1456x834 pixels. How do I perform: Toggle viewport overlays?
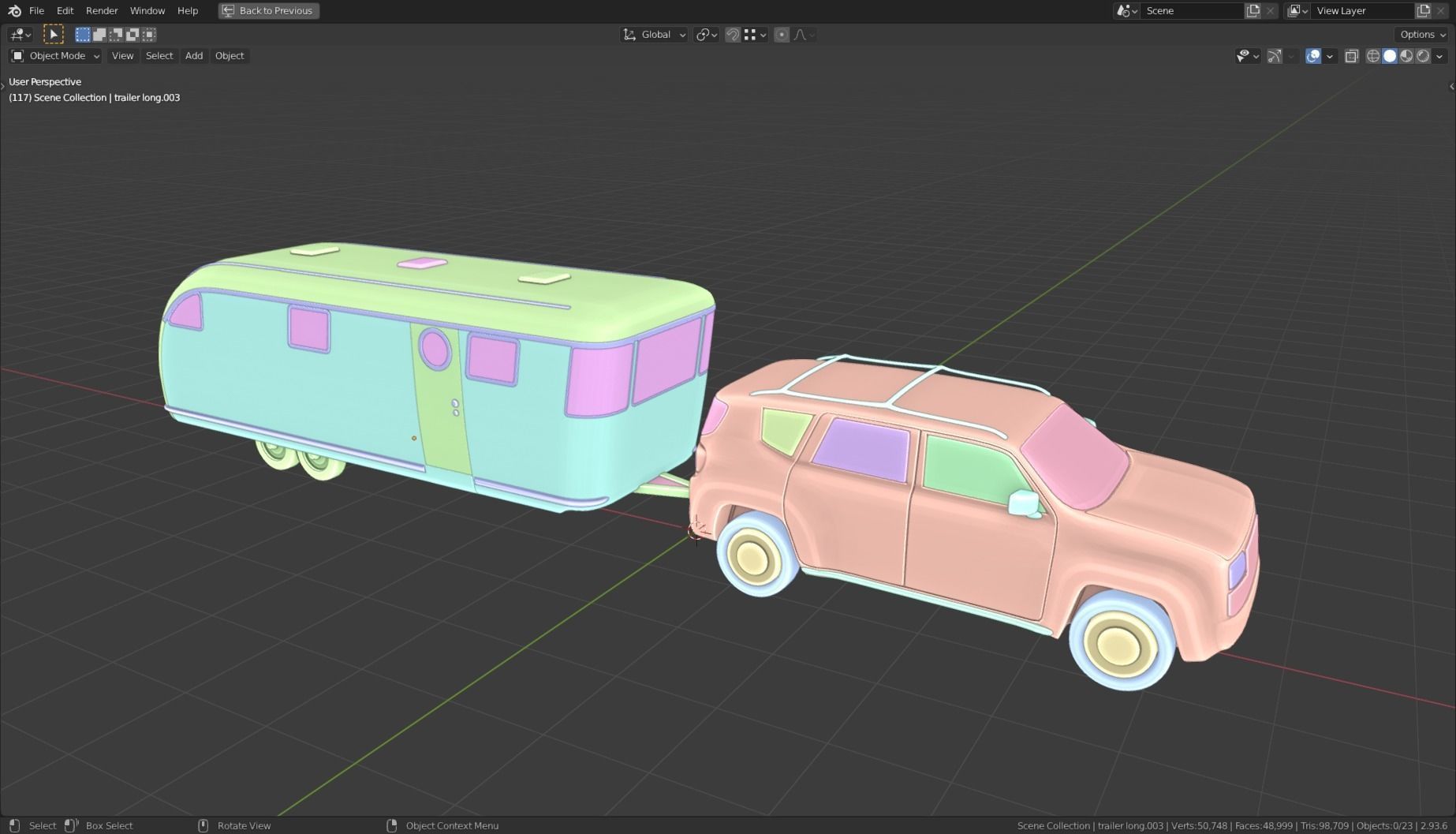tap(1313, 55)
